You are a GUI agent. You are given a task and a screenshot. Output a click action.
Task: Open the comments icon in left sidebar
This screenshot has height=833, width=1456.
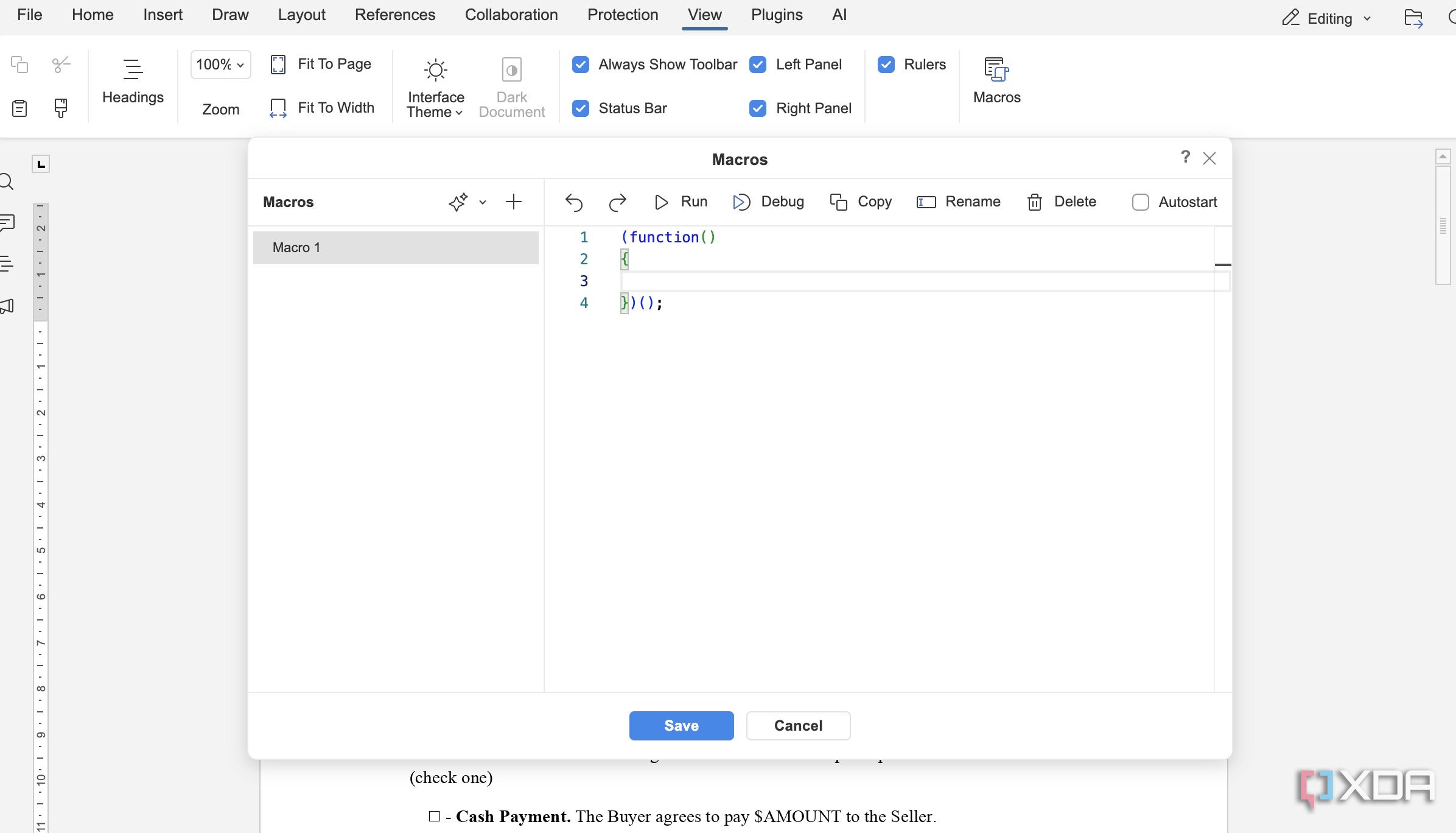click(x=7, y=222)
